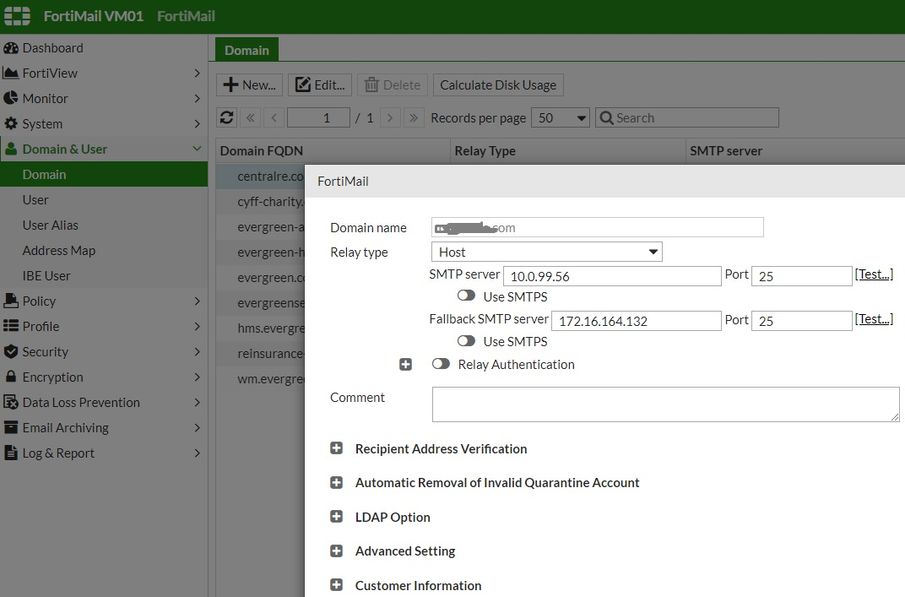Image resolution: width=905 pixels, height=597 pixels.
Task: Click the FortiView chart icon
Action: pos(11,73)
